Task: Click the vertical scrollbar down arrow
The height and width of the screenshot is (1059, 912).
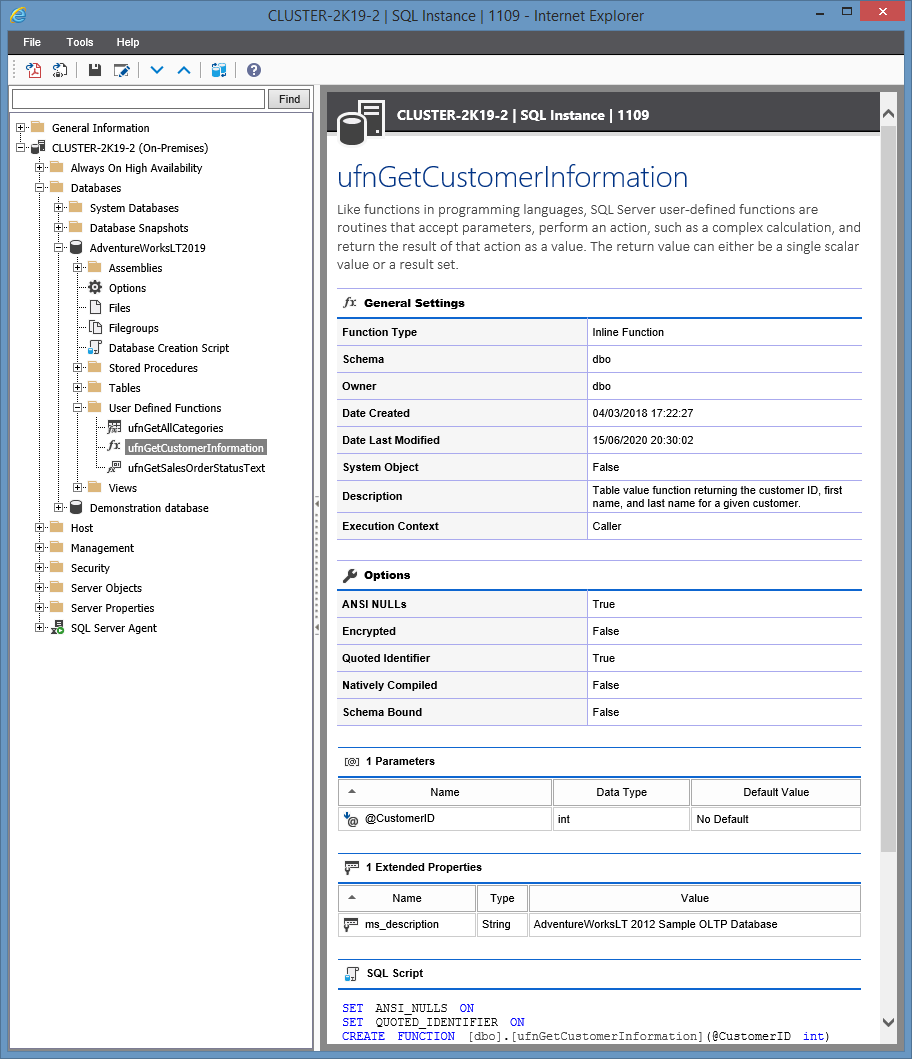Action: (x=889, y=1021)
